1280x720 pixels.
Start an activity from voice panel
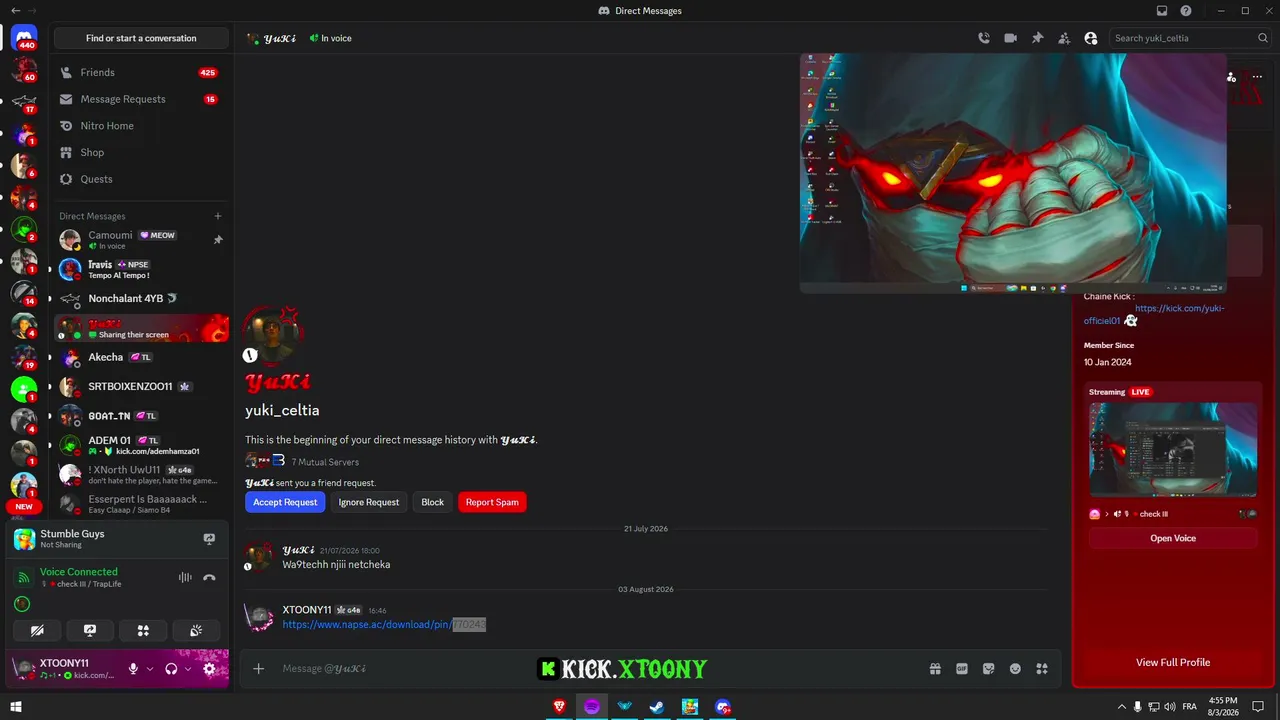click(143, 630)
